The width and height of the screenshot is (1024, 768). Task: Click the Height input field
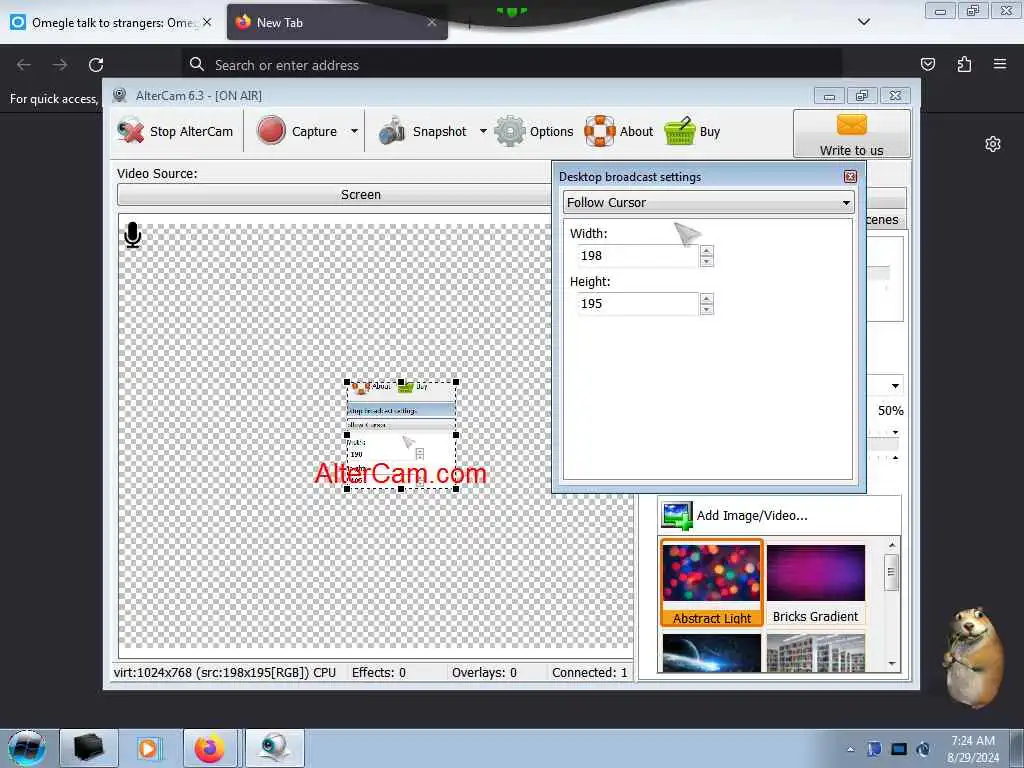click(638, 304)
